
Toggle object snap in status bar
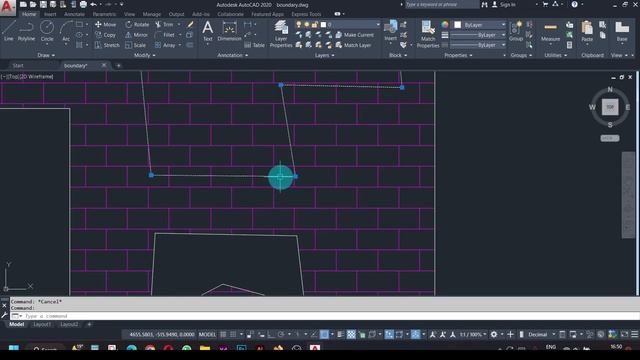pyautogui.click(x=324, y=335)
